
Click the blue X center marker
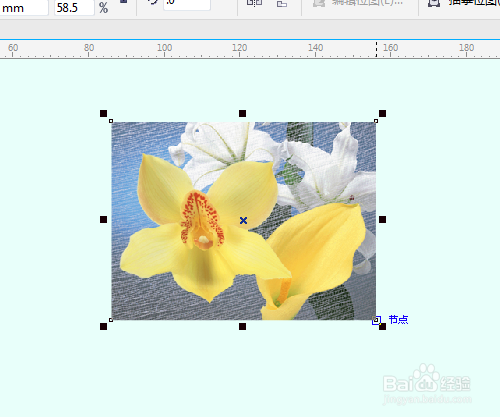point(243,220)
